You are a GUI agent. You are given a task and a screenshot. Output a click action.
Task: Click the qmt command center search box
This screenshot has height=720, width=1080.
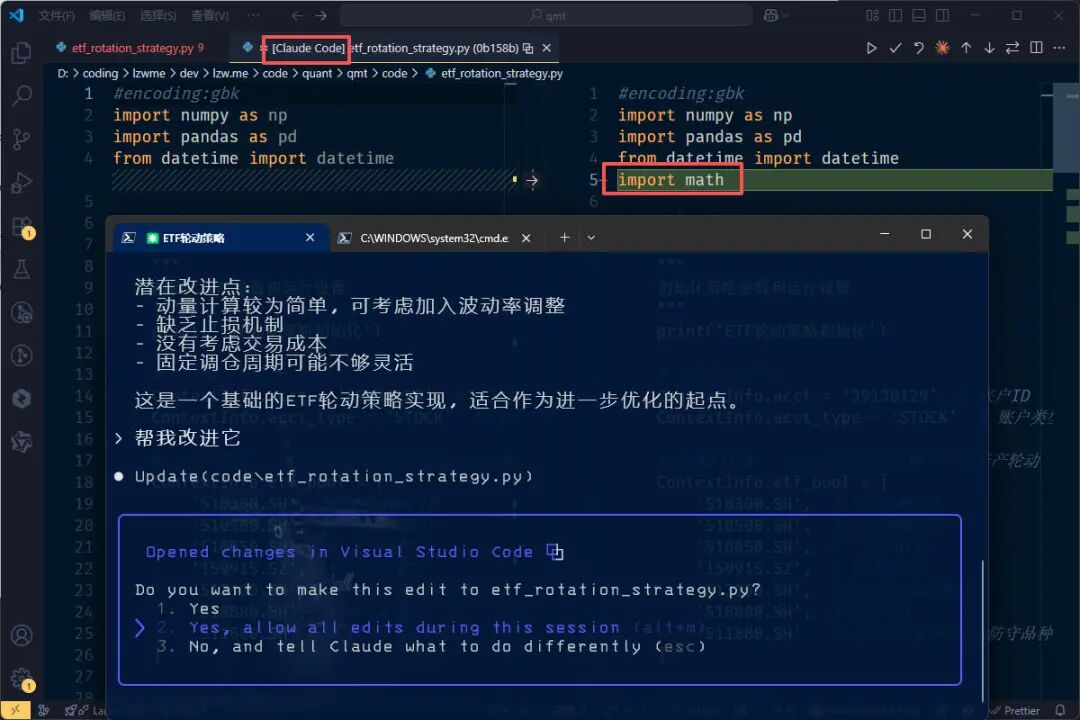coord(546,15)
